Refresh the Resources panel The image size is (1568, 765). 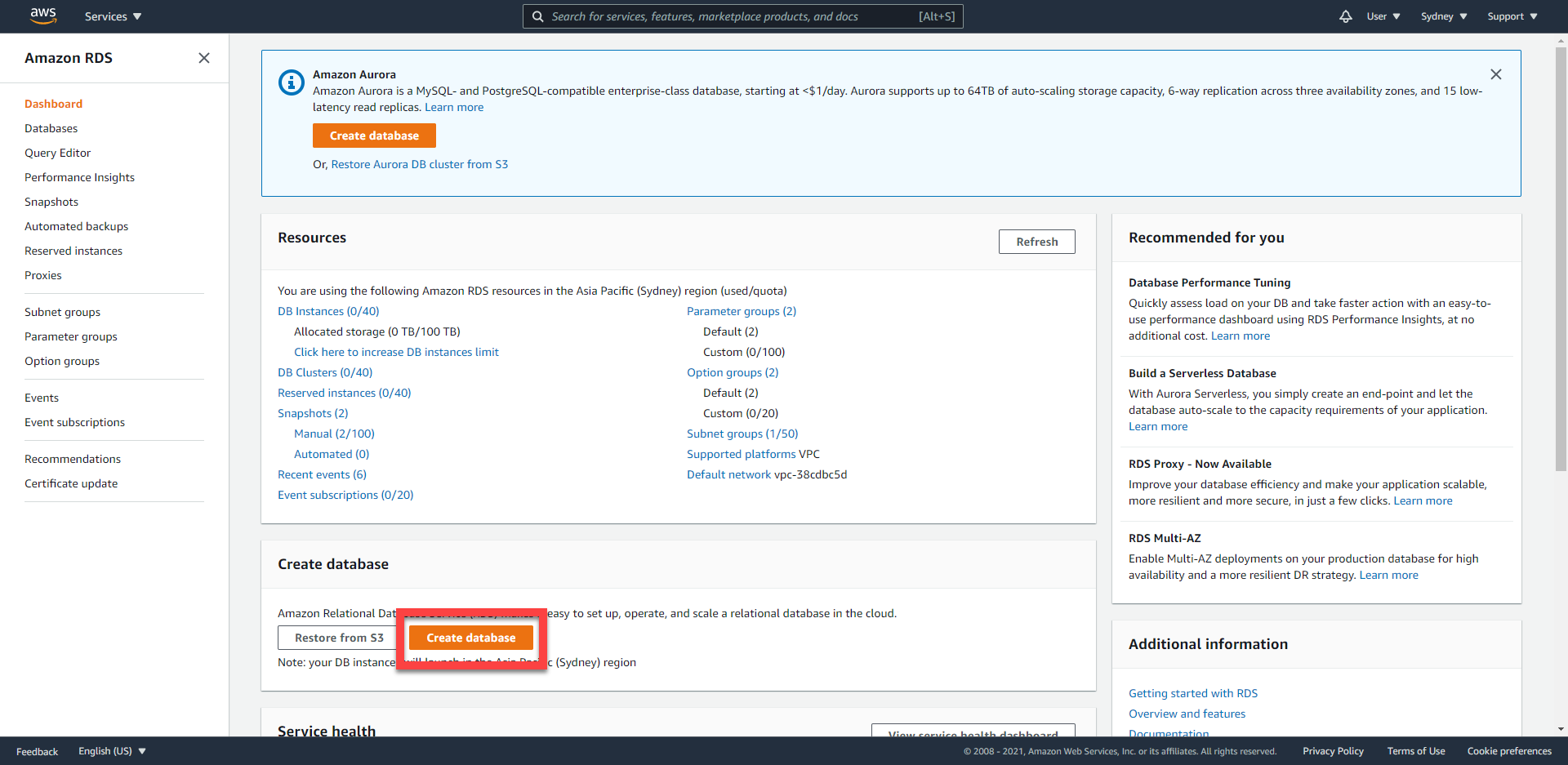pyautogui.click(x=1036, y=241)
